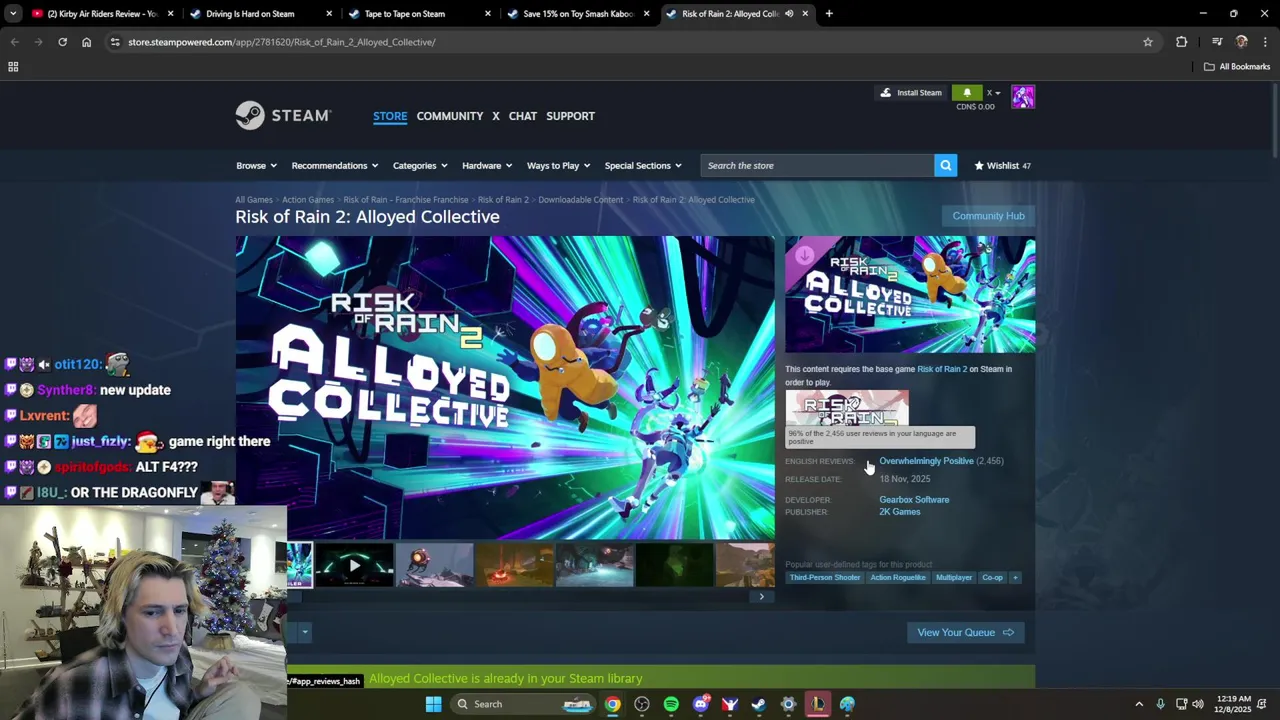
Task: Reload the page in Chrome
Action: pyautogui.click(x=62, y=42)
